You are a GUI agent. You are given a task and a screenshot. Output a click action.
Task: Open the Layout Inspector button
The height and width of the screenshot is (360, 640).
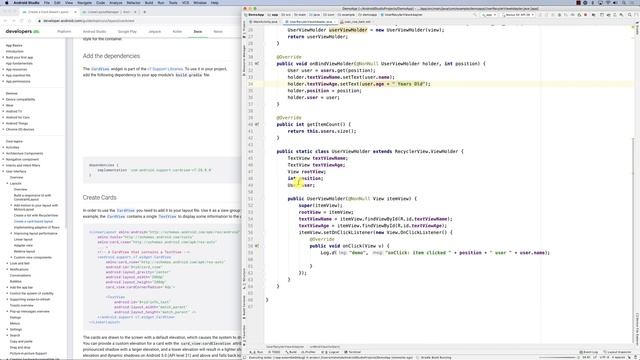point(617,352)
